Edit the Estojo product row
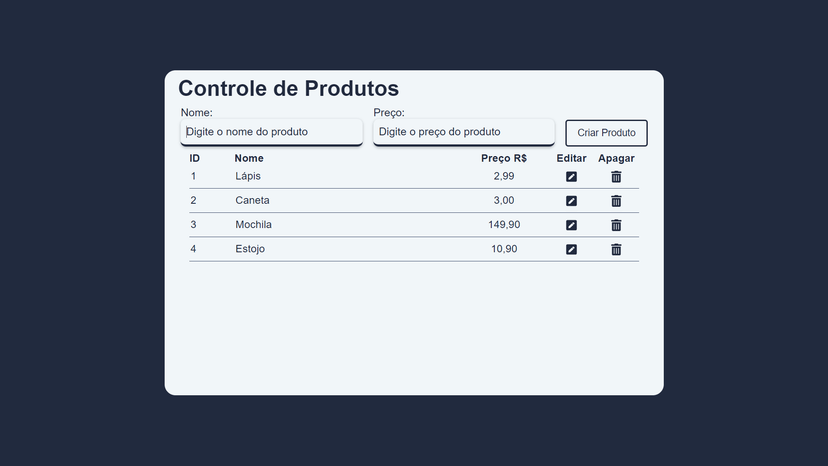The image size is (828, 466). click(571, 249)
